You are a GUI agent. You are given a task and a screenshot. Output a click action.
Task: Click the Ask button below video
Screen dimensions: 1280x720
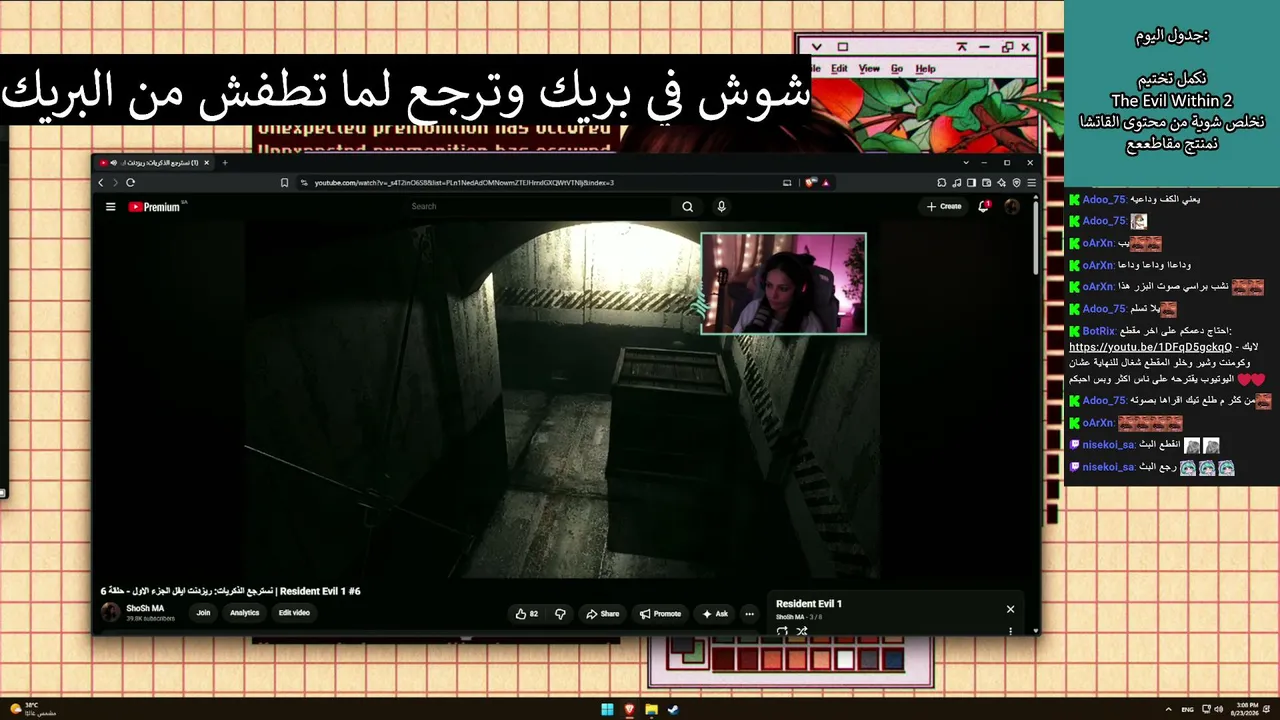click(716, 614)
